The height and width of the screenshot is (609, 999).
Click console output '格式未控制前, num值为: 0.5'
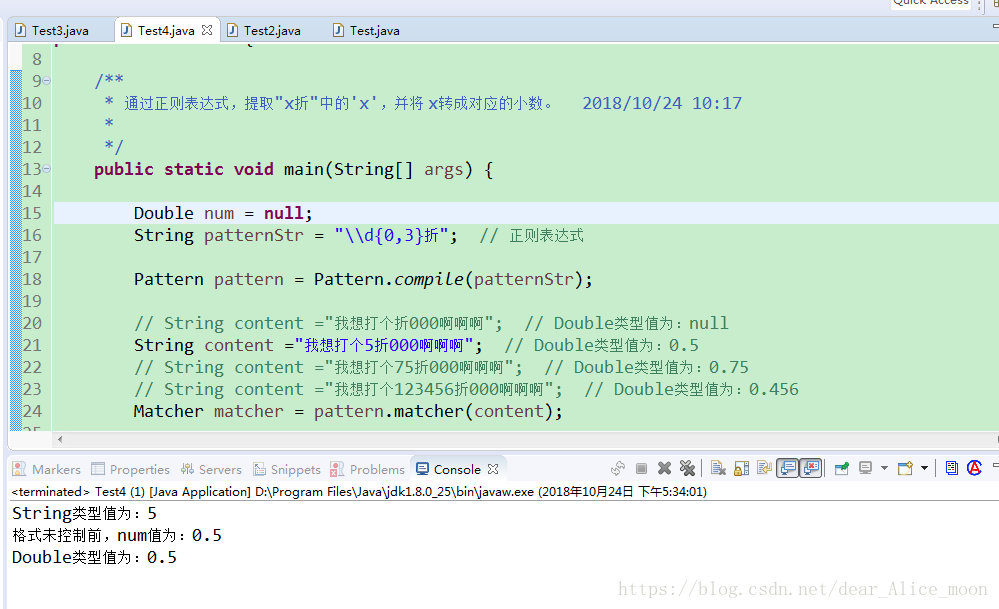pyautogui.click(x=117, y=535)
